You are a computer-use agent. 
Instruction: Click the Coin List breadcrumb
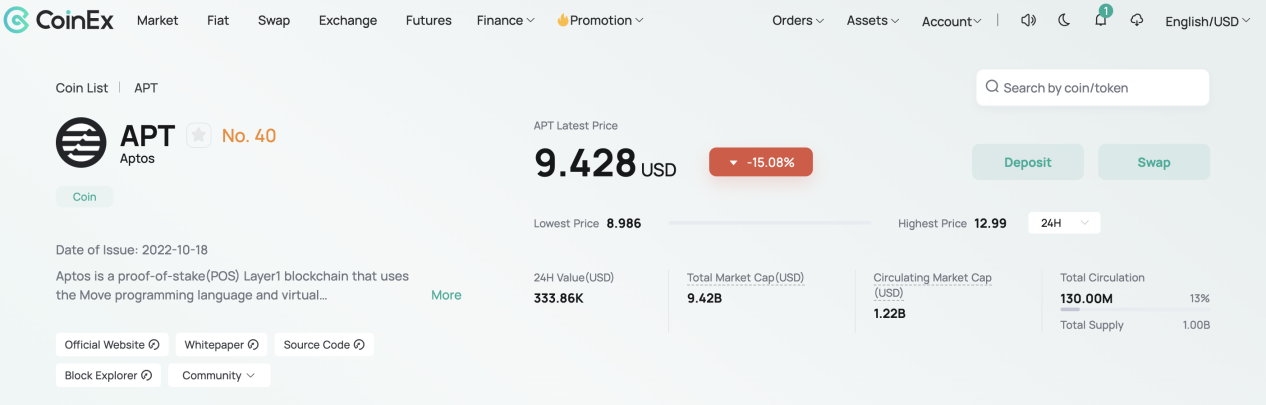click(x=82, y=88)
